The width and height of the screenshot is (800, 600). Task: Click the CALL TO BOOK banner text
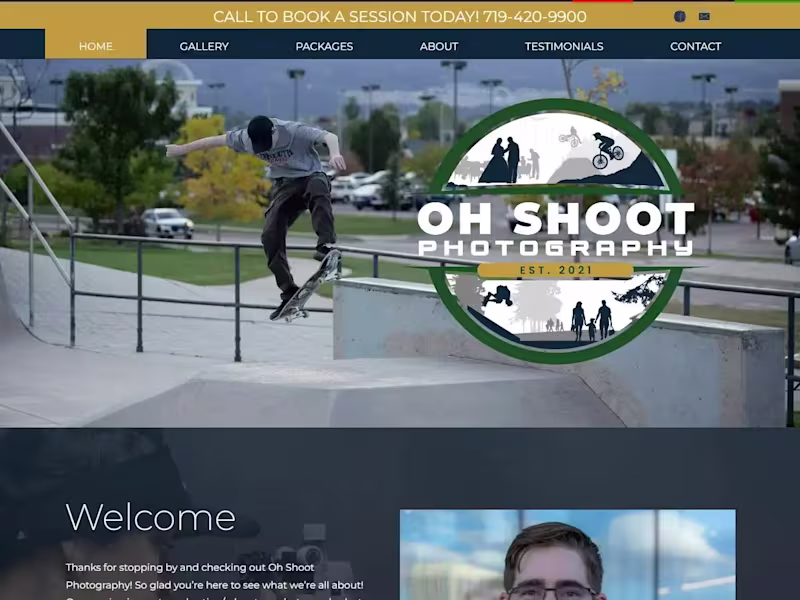(400, 16)
